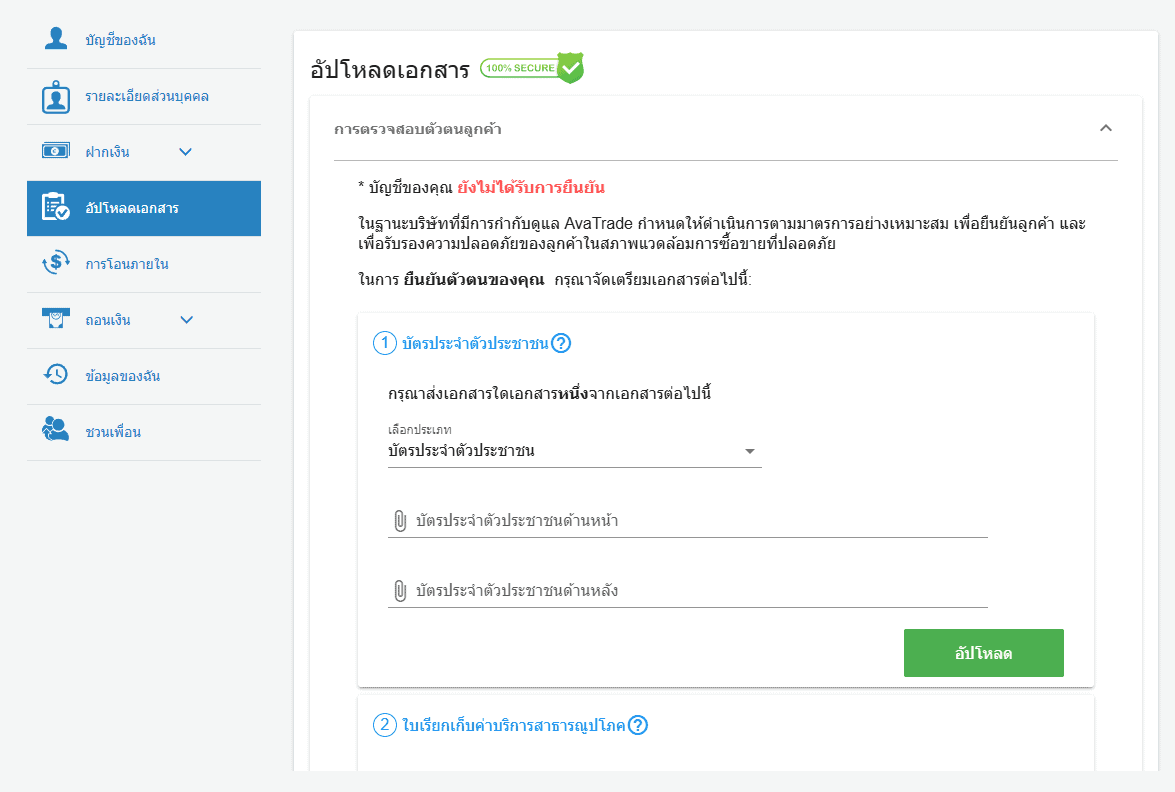This screenshot has height=792, width=1175.
Task: Click the user icon beside บัญชีของฉัน
Action: pos(56,38)
